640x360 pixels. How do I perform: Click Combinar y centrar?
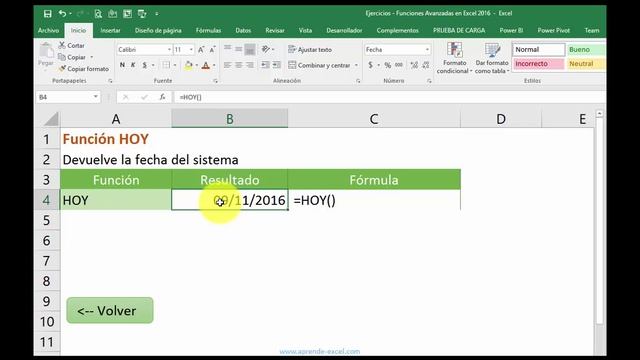click(319, 65)
